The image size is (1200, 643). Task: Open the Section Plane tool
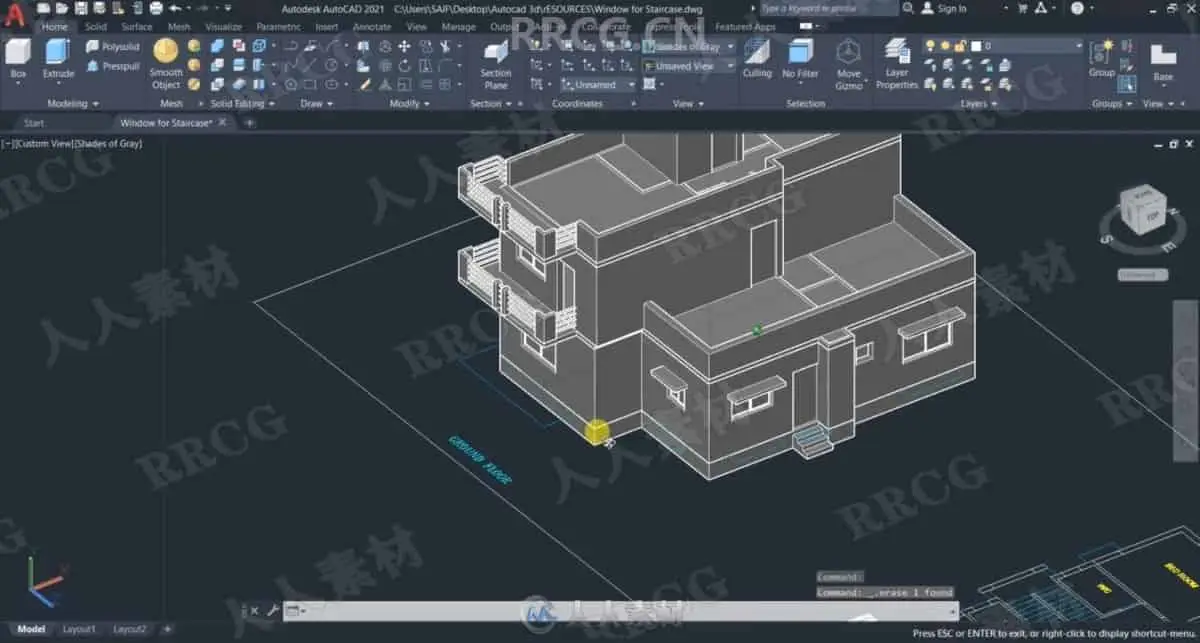pyautogui.click(x=496, y=66)
